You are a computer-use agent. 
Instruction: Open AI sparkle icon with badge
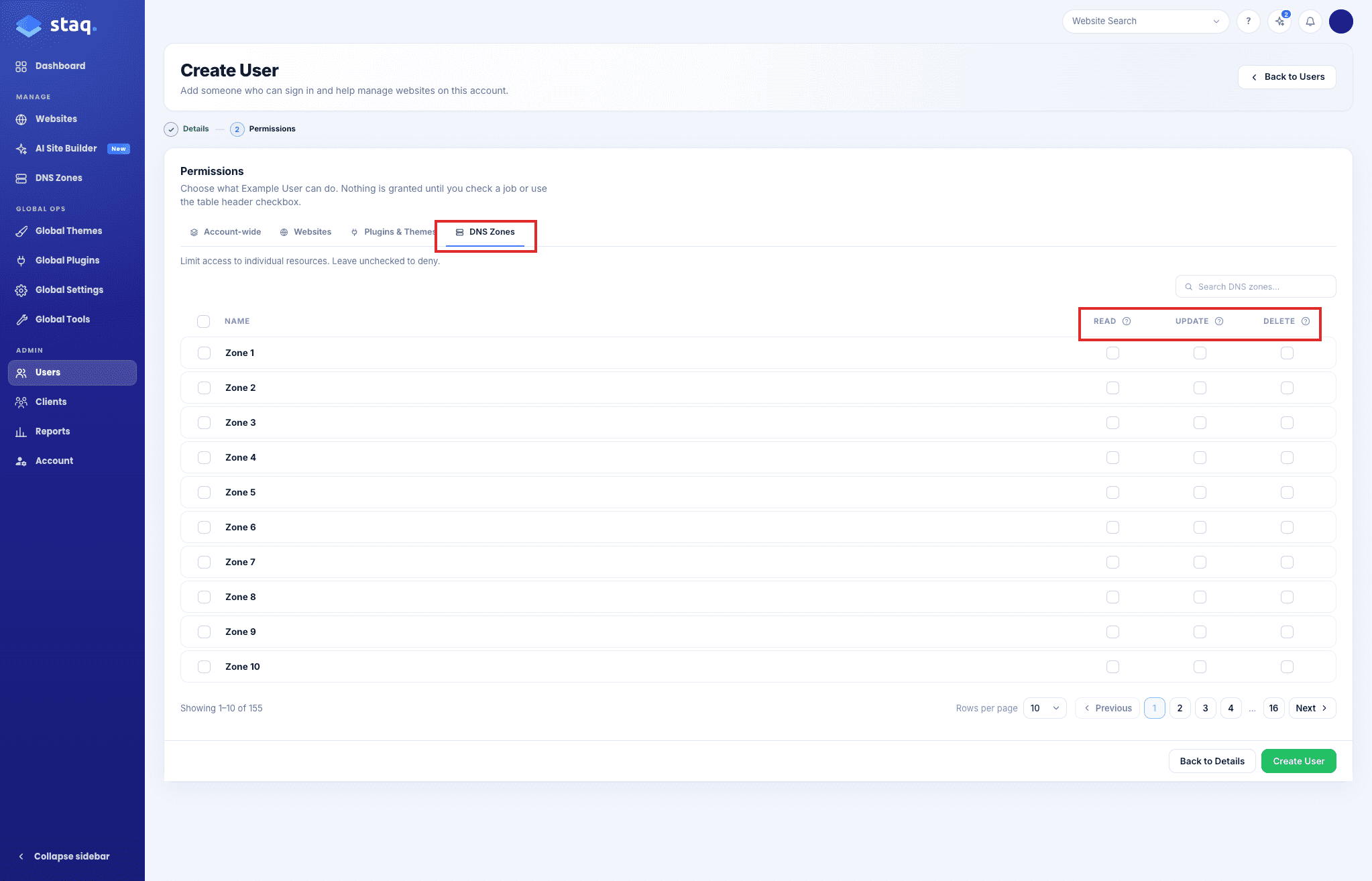tap(1279, 21)
